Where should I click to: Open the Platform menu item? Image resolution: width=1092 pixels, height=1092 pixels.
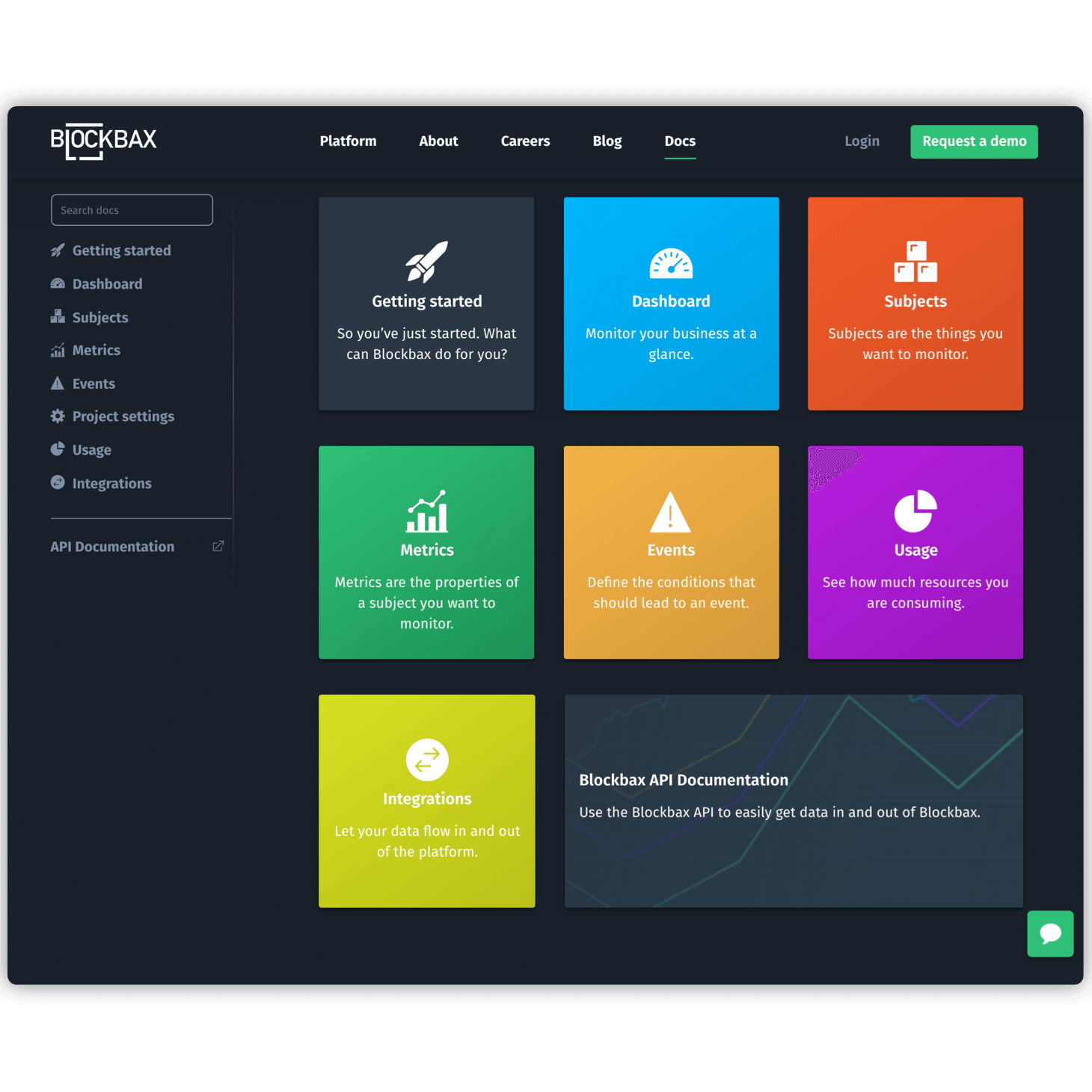(x=348, y=141)
